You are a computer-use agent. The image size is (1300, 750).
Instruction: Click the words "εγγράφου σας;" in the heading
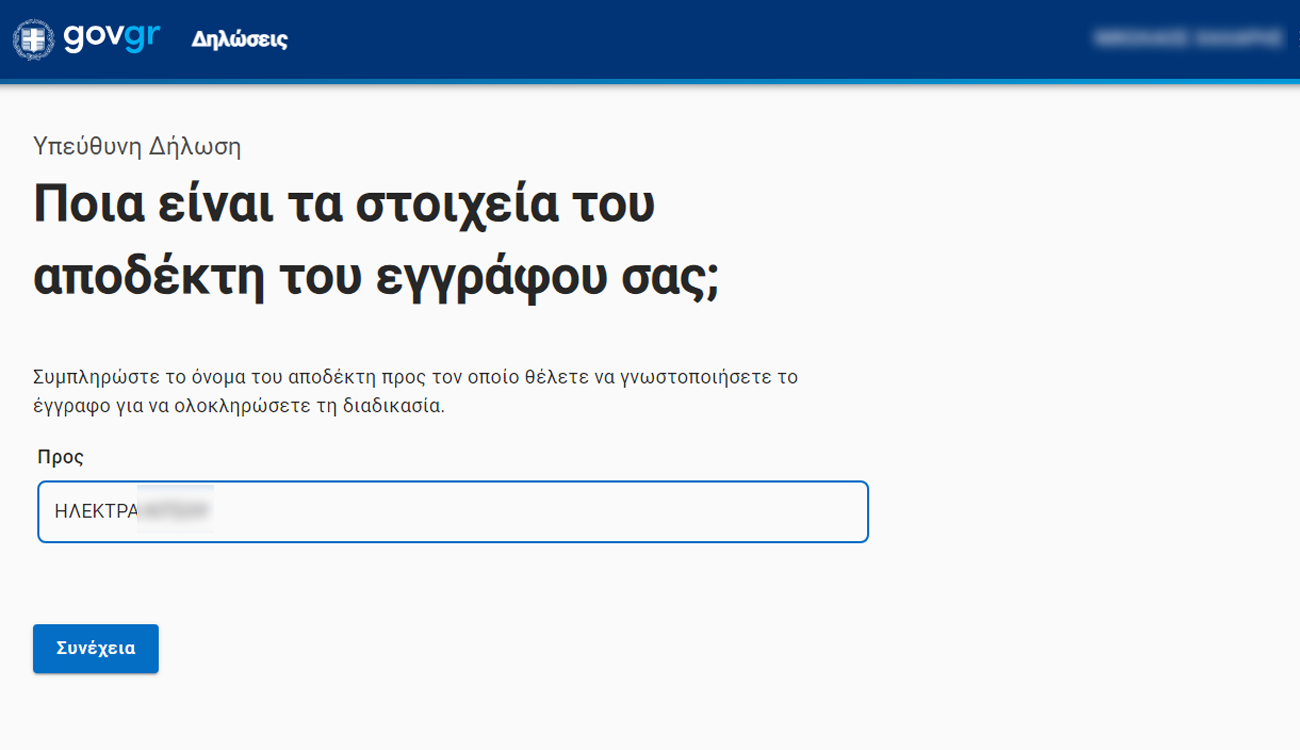(x=547, y=279)
